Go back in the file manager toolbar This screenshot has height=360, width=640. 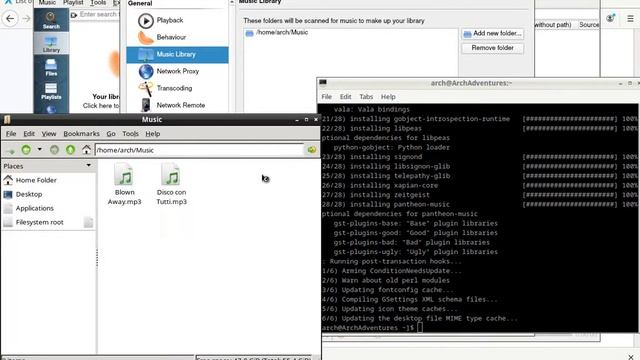pyautogui.click(x=26, y=150)
